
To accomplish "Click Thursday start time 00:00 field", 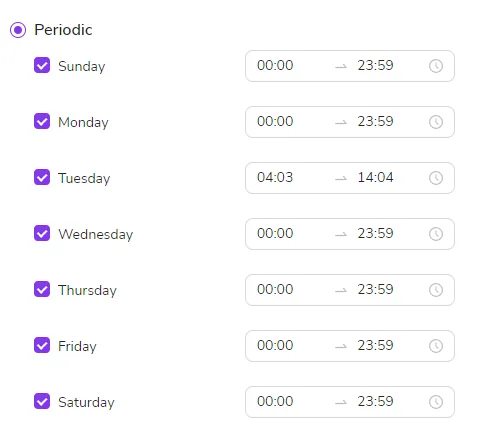I will pyautogui.click(x=275, y=289).
